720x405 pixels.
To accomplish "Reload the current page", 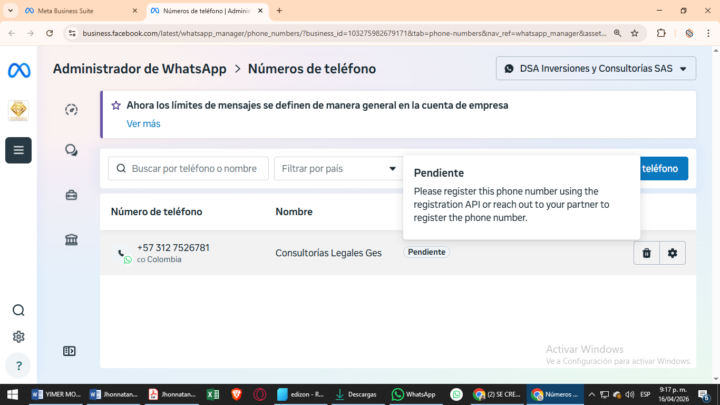I will coord(50,33).
